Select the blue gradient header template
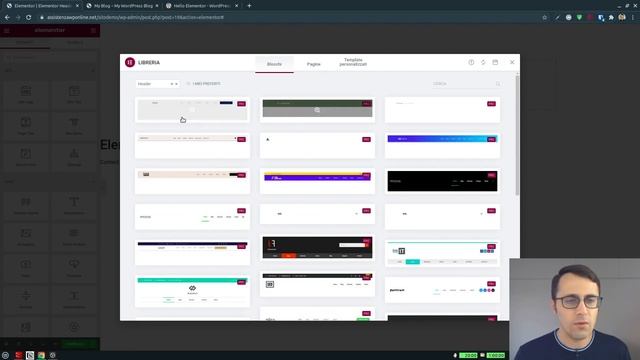This screenshot has height=360, width=640. tap(442, 145)
